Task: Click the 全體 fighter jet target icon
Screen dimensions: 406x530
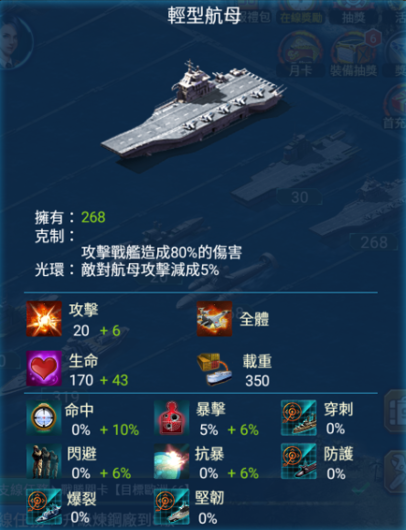Action: tap(215, 319)
